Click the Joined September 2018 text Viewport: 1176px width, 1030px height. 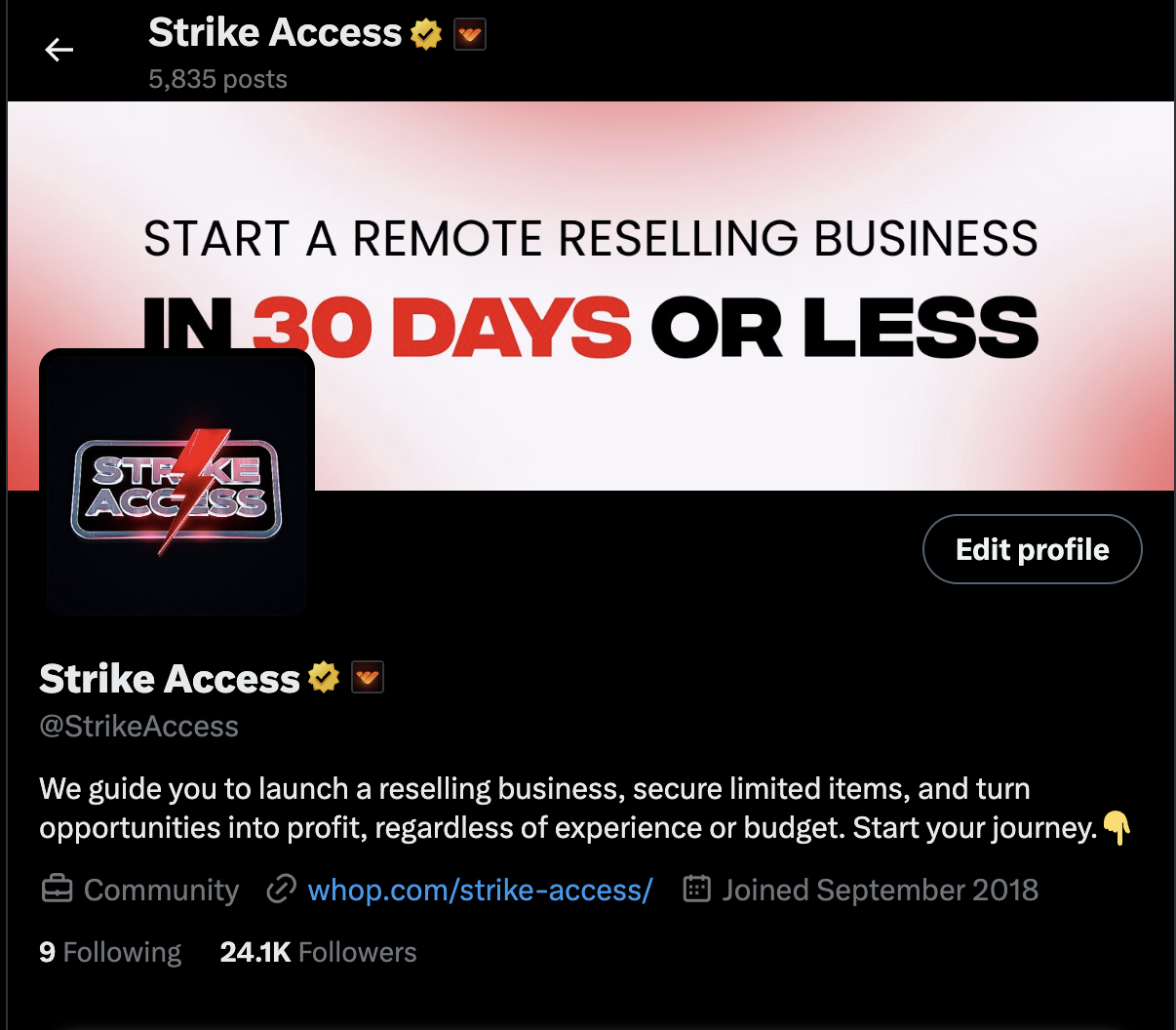point(880,890)
